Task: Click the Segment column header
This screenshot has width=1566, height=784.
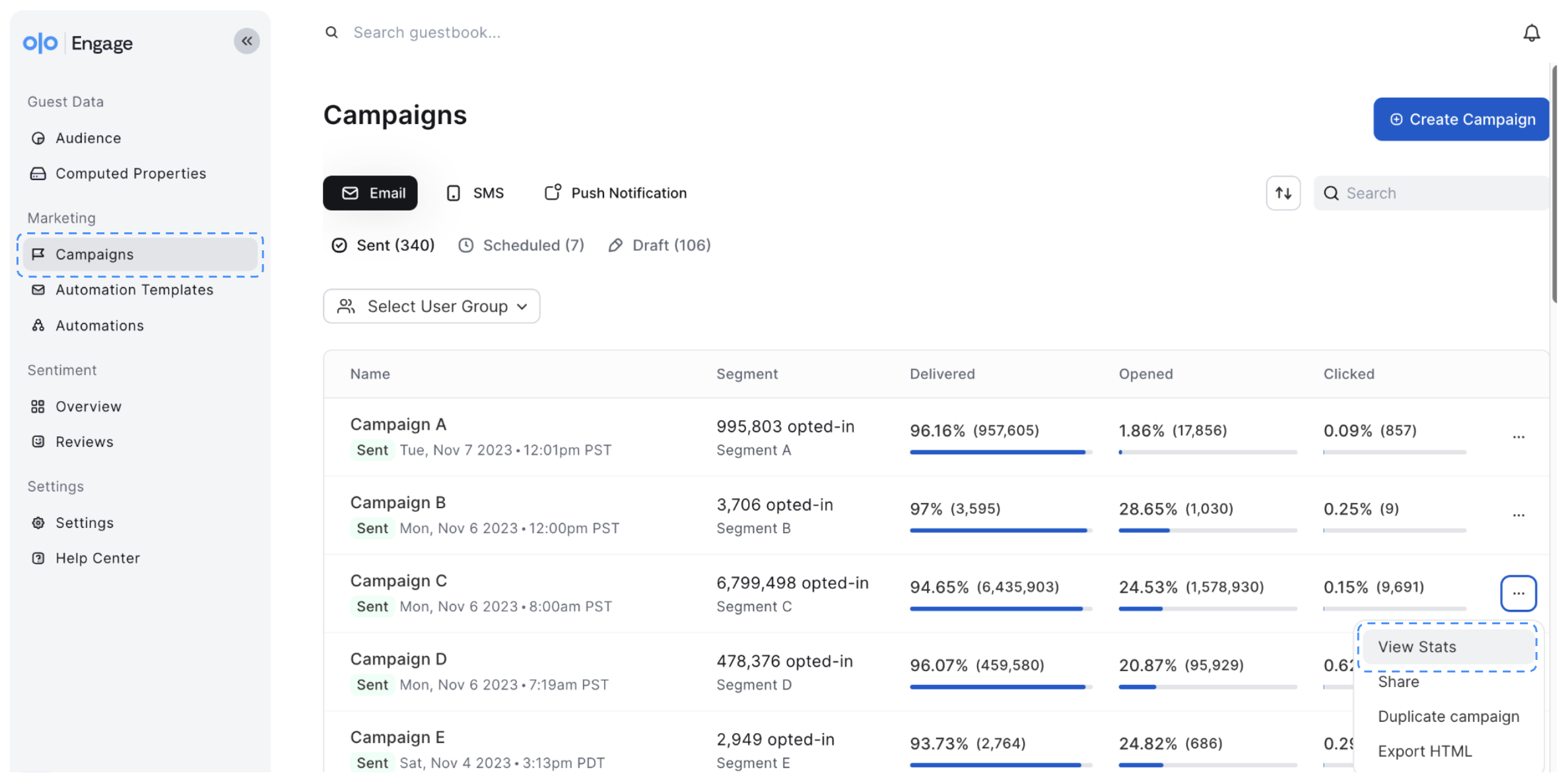Action: click(747, 374)
